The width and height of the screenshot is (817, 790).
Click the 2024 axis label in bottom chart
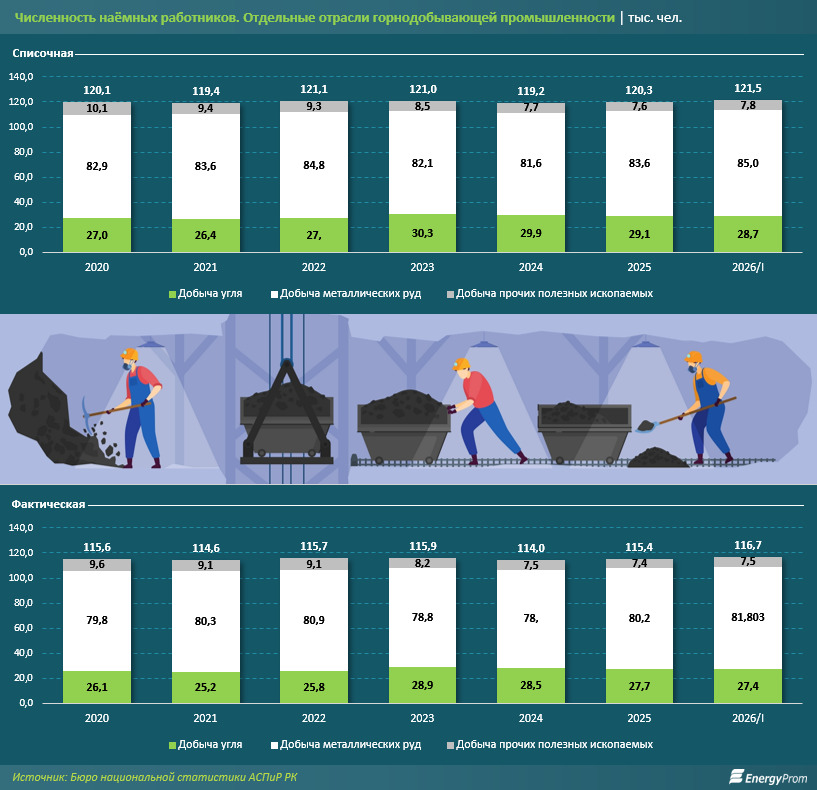(x=530, y=718)
